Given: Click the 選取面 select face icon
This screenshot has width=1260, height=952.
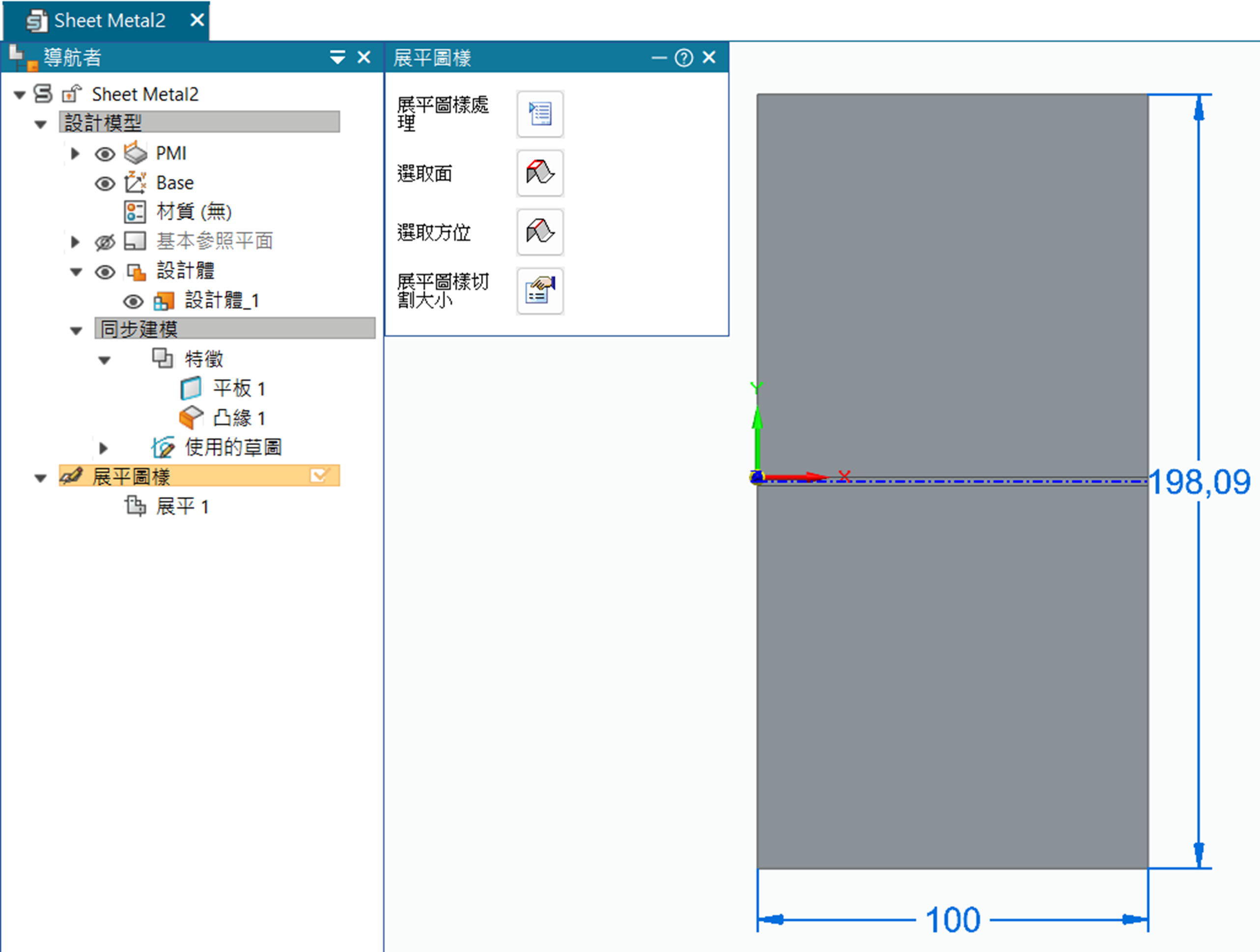Looking at the screenshot, I should [x=539, y=173].
